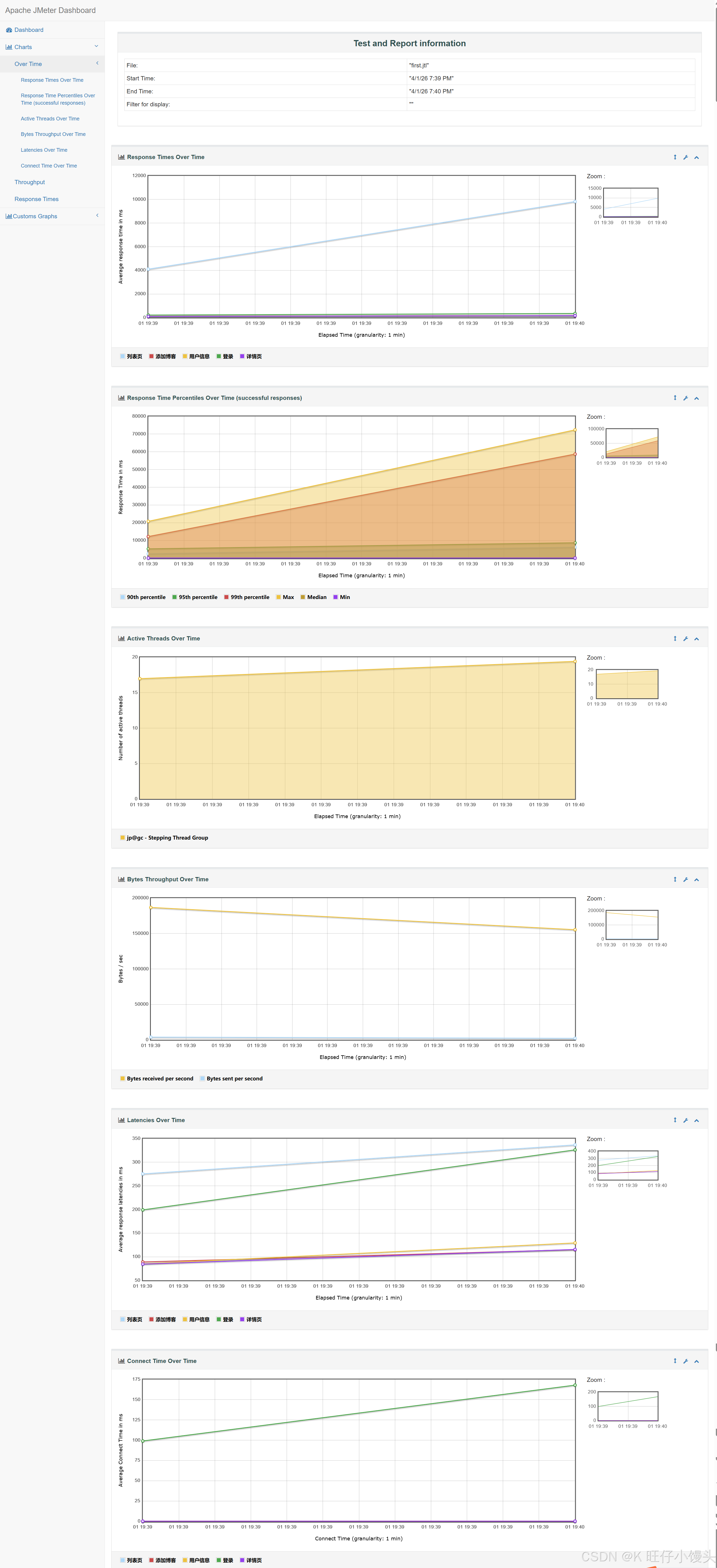The height and width of the screenshot is (1568, 717).
Task: Go to Latencies Over Time sidebar link
Action: [x=44, y=150]
